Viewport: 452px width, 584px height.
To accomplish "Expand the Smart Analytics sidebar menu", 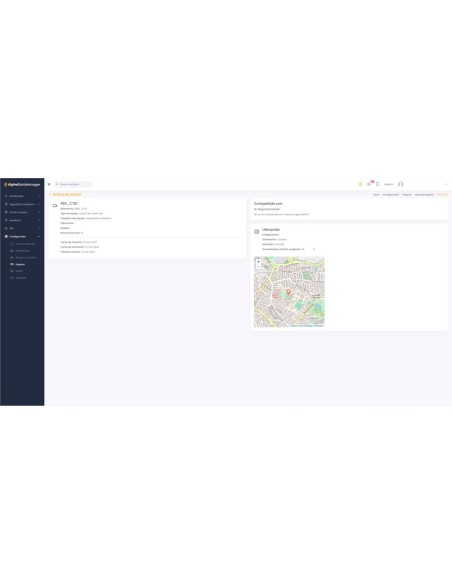I will click(22, 212).
